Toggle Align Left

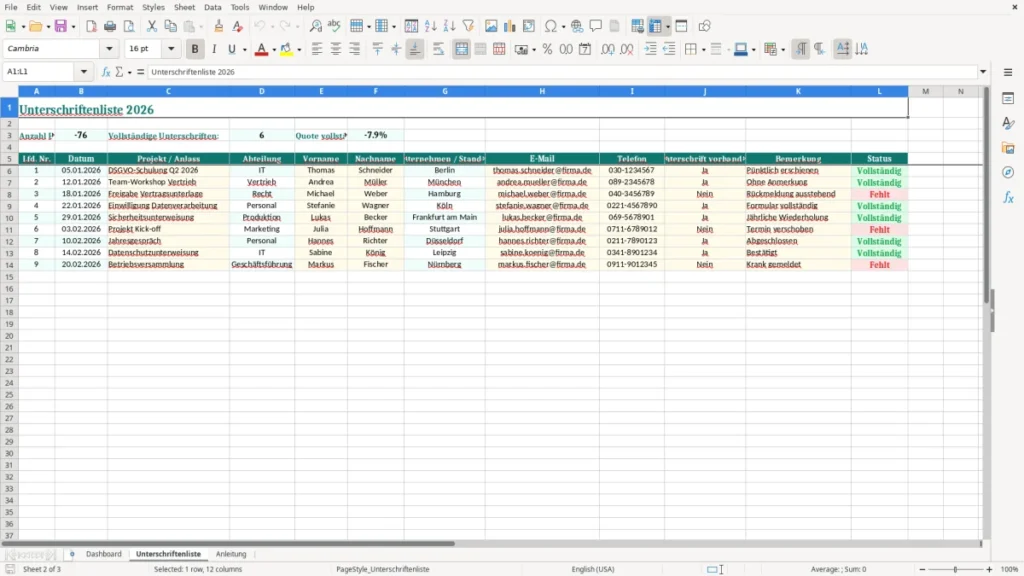(317, 49)
